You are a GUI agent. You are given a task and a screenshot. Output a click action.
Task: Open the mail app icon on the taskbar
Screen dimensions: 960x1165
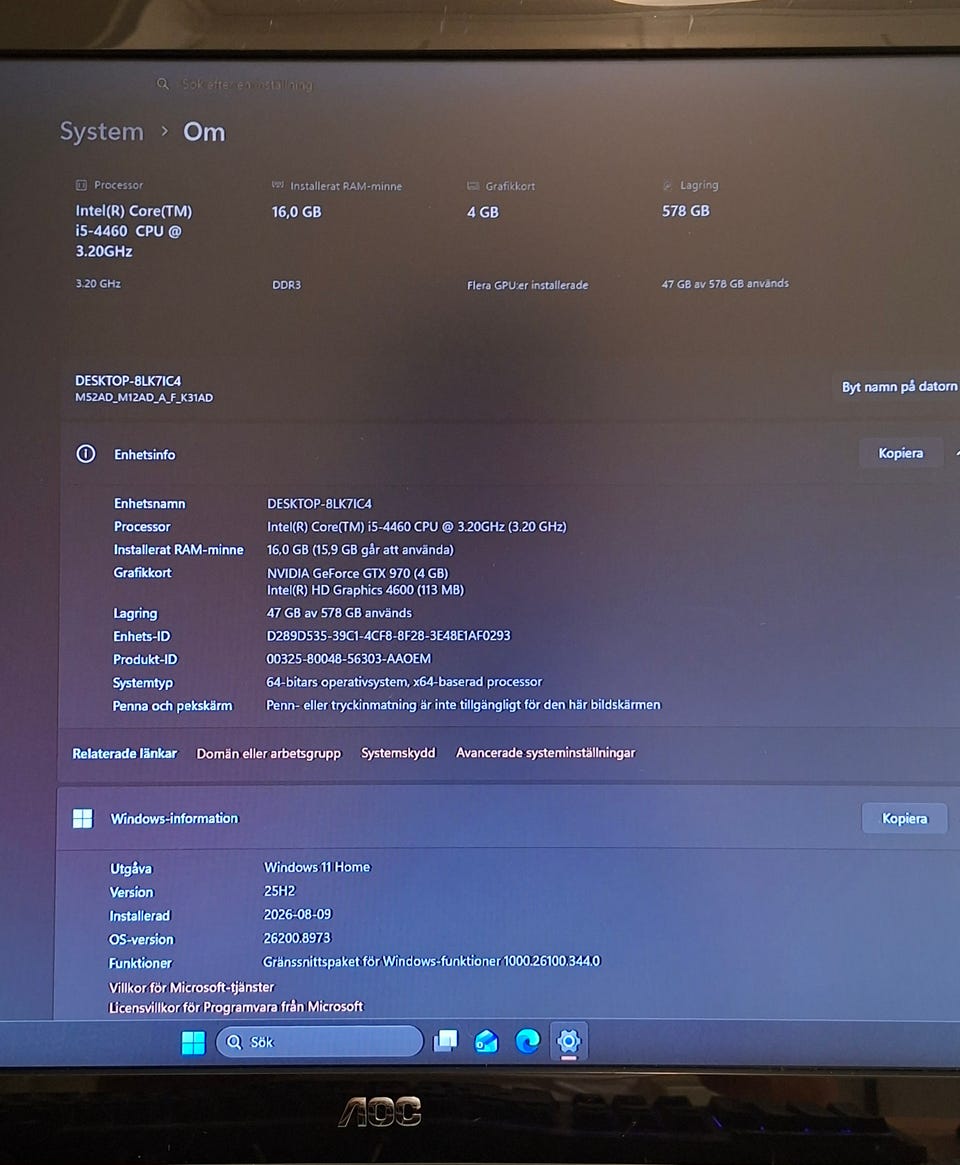(x=486, y=1041)
